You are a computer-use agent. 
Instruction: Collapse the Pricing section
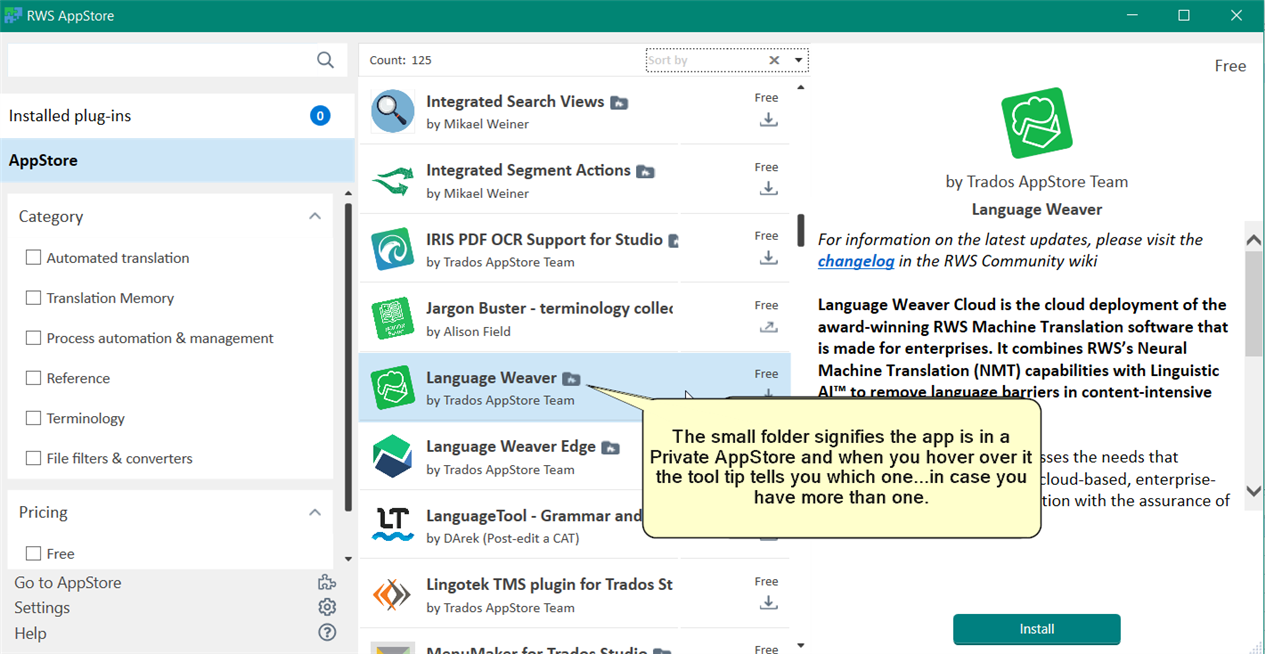coord(315,512)
